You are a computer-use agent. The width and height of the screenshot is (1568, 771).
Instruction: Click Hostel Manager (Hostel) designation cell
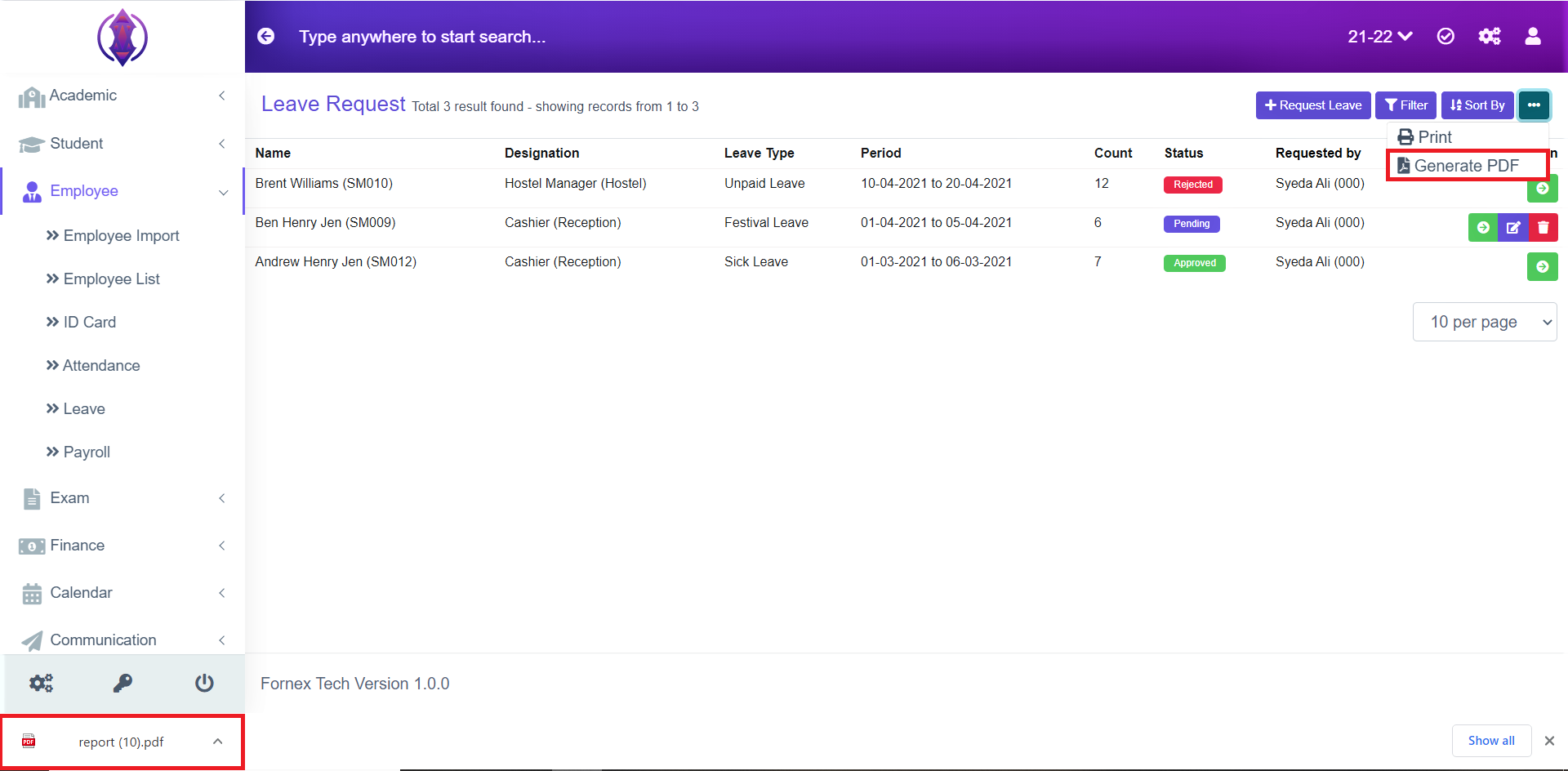click(x=576, y=184)
